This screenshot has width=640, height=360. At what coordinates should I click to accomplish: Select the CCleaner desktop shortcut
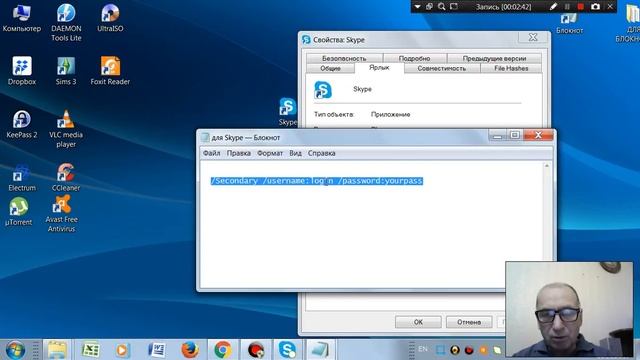coord(66,178)
